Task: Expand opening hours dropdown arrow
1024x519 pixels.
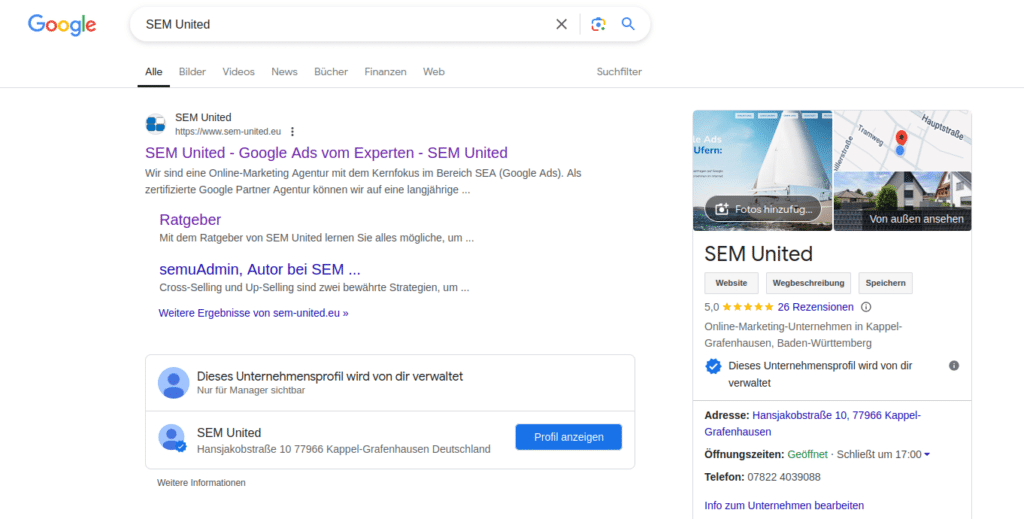Action: [927, 454]
